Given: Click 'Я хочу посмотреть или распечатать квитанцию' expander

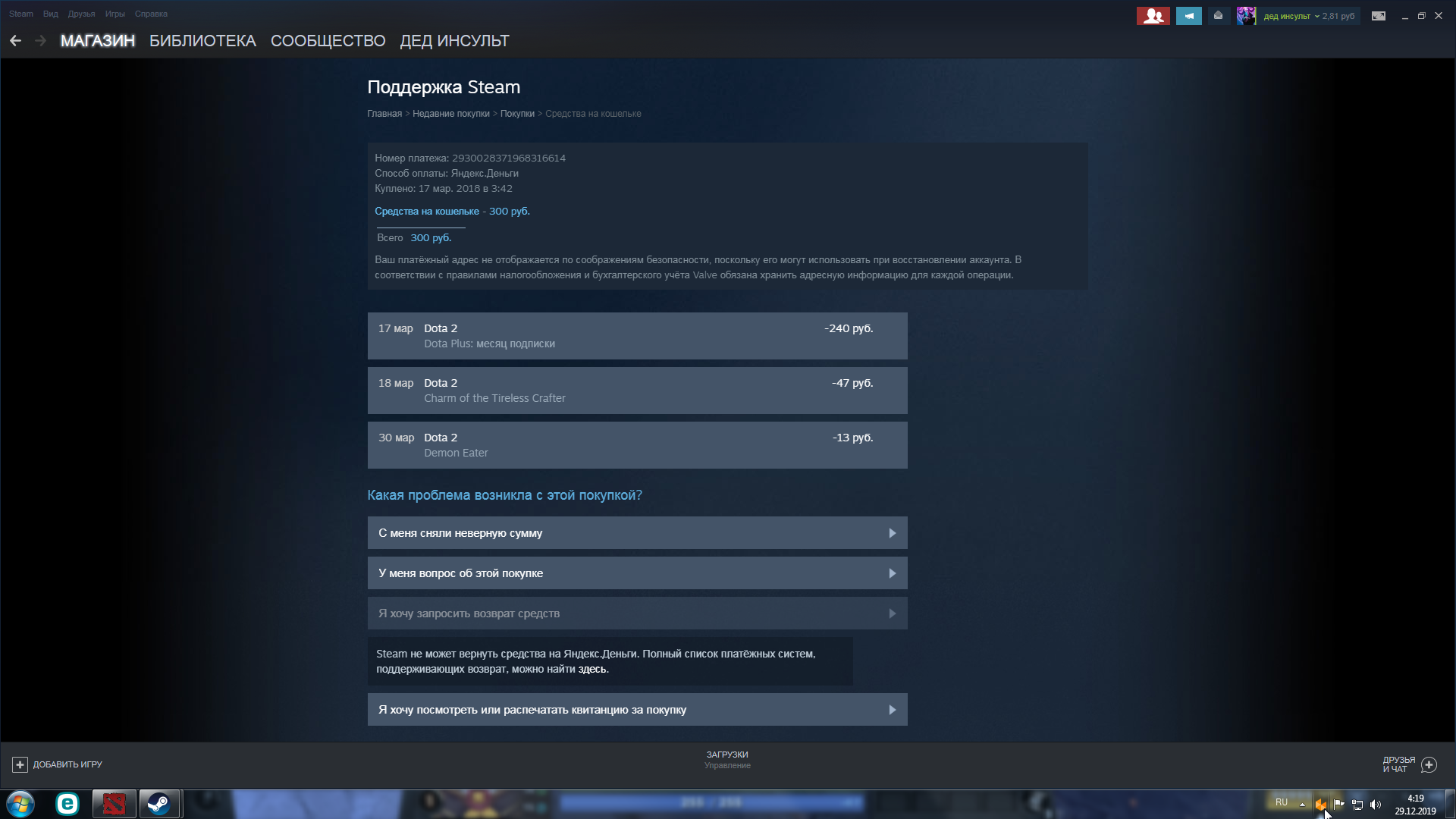Looking at the screenshot, I should click(x=637, y=709).
